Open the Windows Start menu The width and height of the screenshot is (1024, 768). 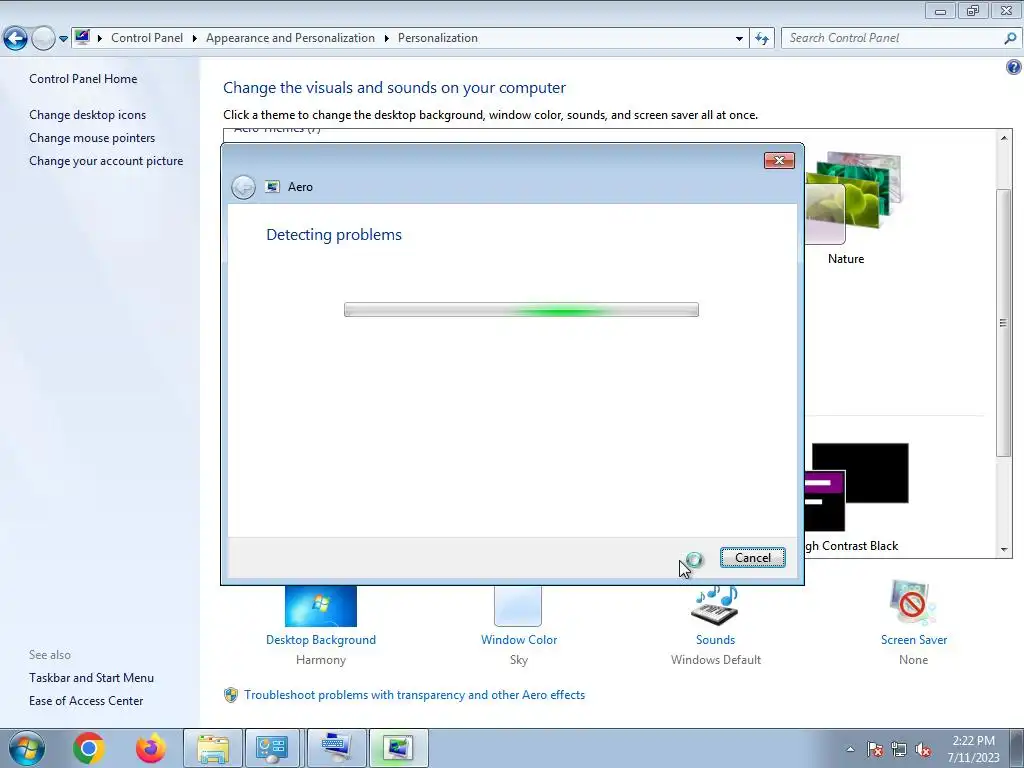pos(27,748)
